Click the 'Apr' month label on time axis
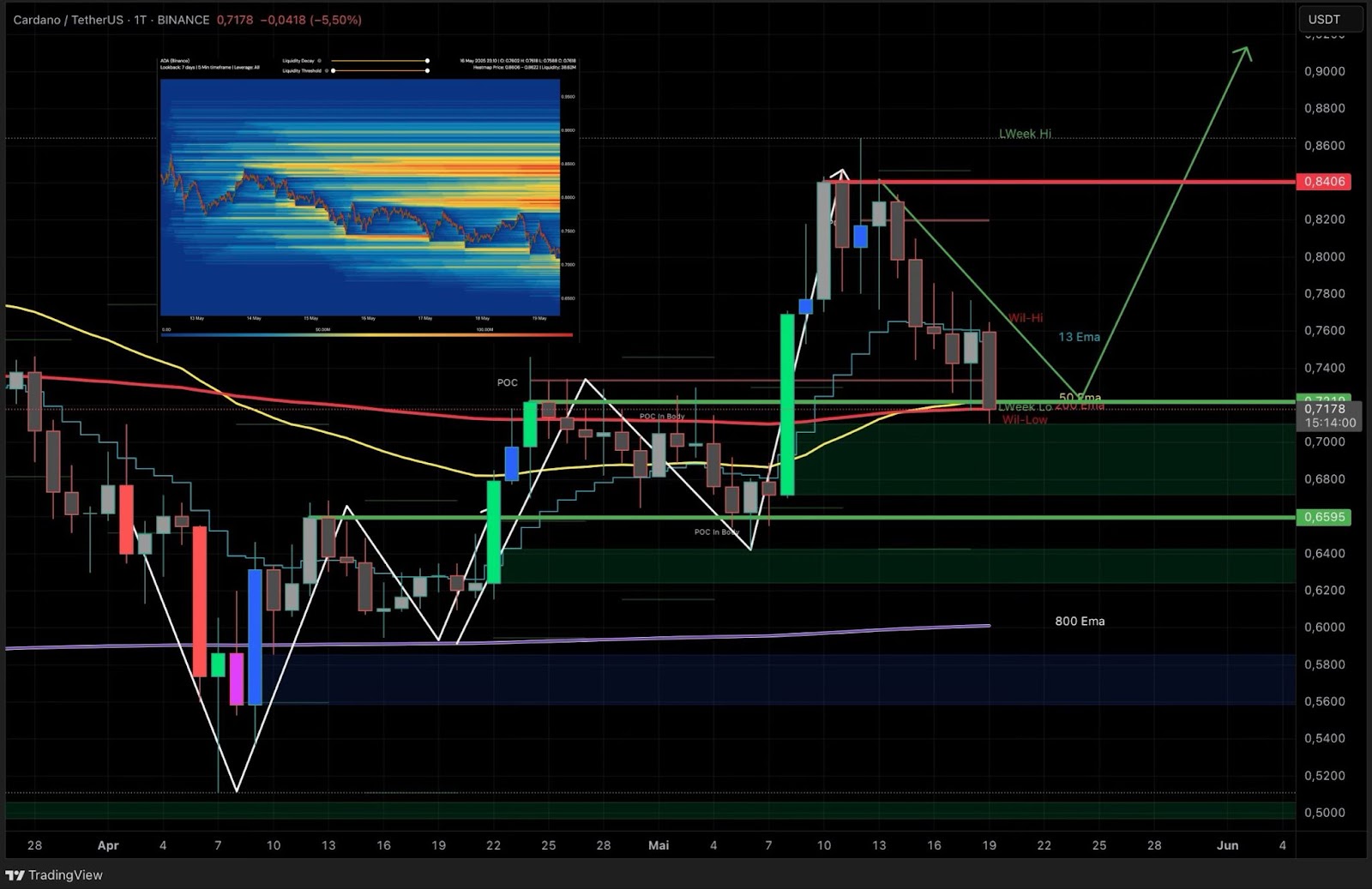This screenshot has height=889, width=1372. coord(108,845)
